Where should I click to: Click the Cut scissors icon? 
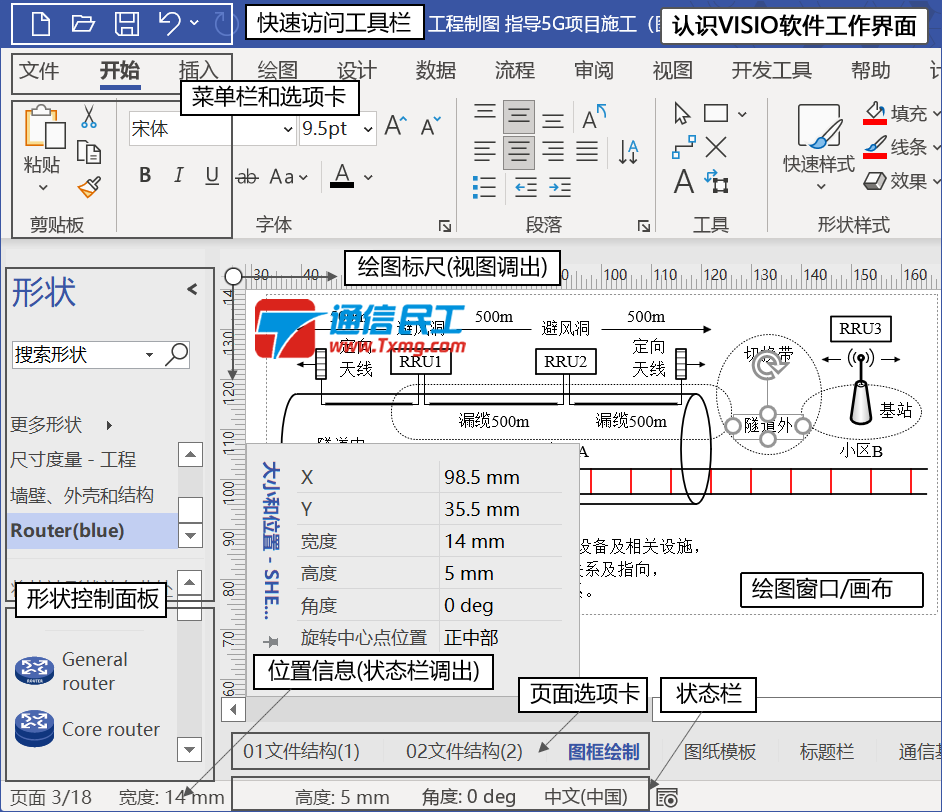coord(89,117)
